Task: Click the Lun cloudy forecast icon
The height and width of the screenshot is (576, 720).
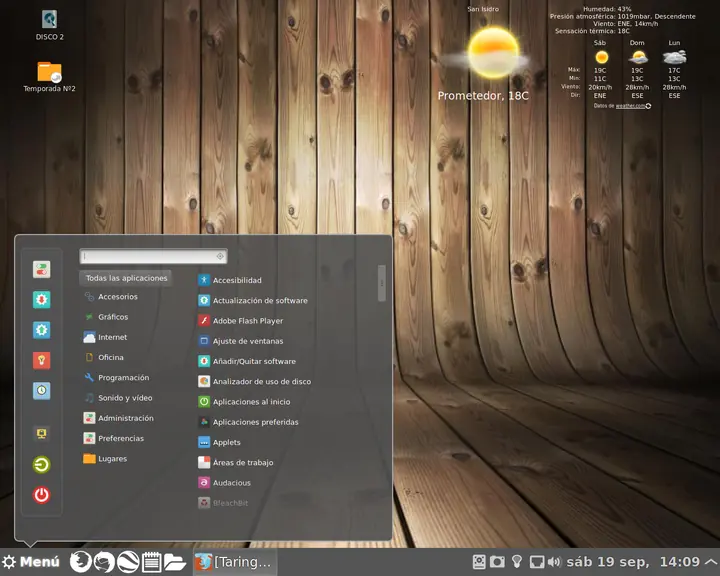Action: click(x=674, y=57)
